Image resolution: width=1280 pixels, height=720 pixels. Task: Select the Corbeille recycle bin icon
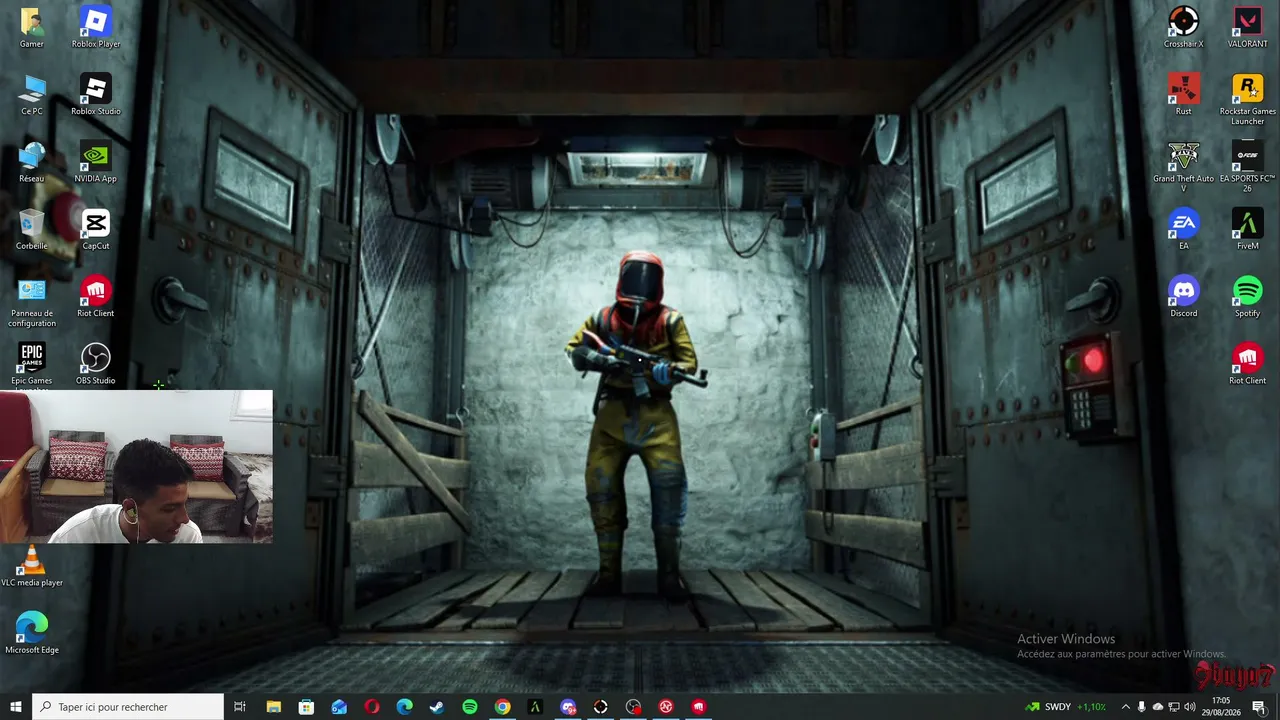coord(32,229)
